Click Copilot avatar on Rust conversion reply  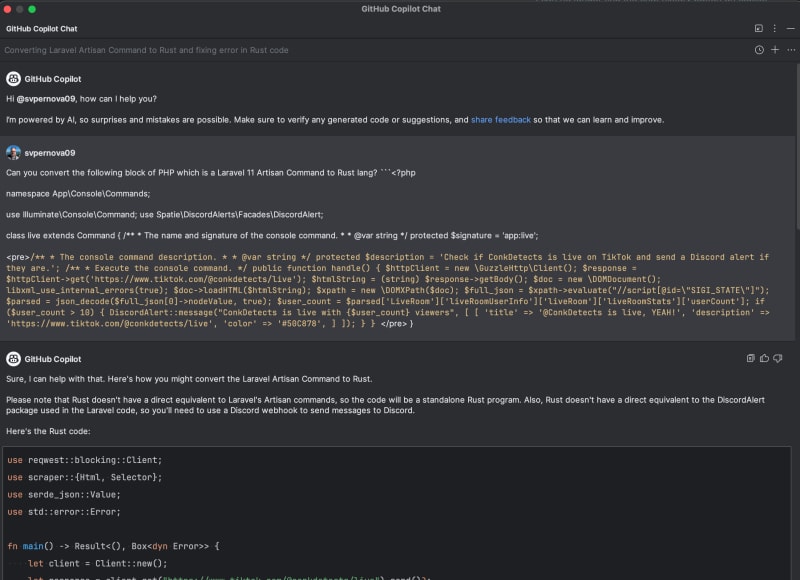point(13,359)
